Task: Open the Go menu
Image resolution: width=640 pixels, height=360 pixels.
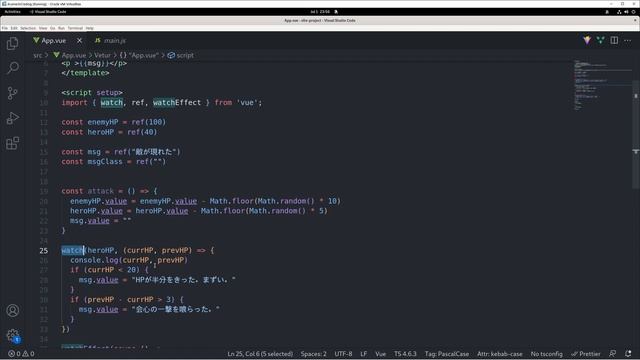Action: pos(53,28)
